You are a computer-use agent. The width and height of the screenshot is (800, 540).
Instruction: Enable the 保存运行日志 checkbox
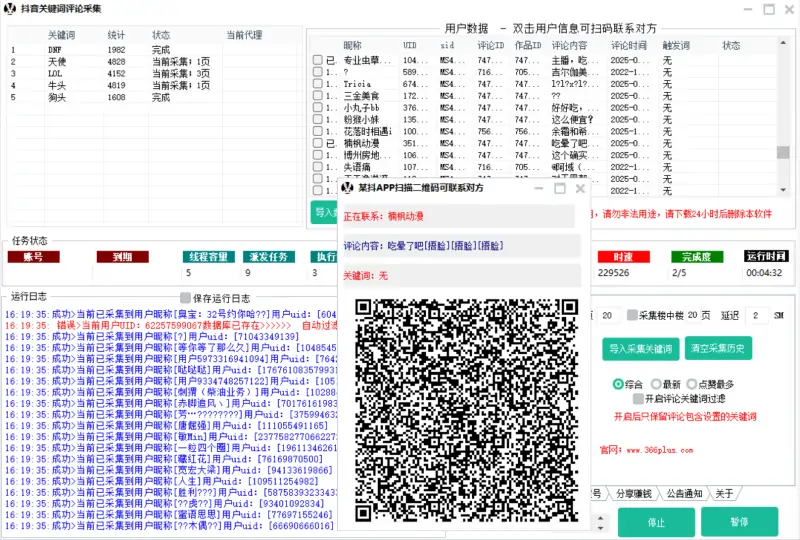[x=185, y=298]
